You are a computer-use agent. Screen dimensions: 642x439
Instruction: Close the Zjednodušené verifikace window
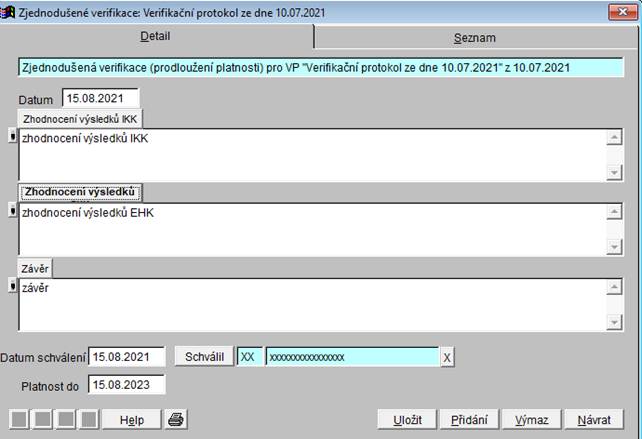(623, 12)
